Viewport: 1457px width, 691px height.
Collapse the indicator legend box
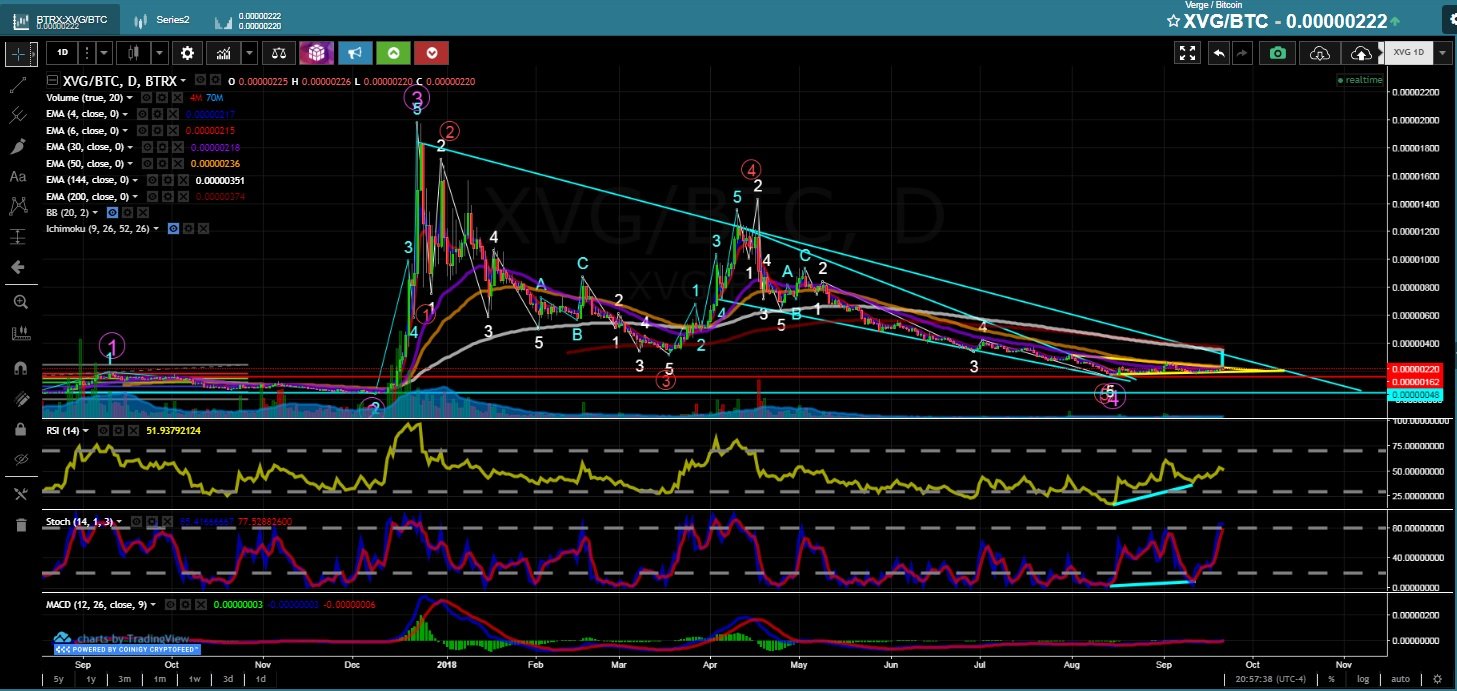pyautogui.click(x=53, y=81)
